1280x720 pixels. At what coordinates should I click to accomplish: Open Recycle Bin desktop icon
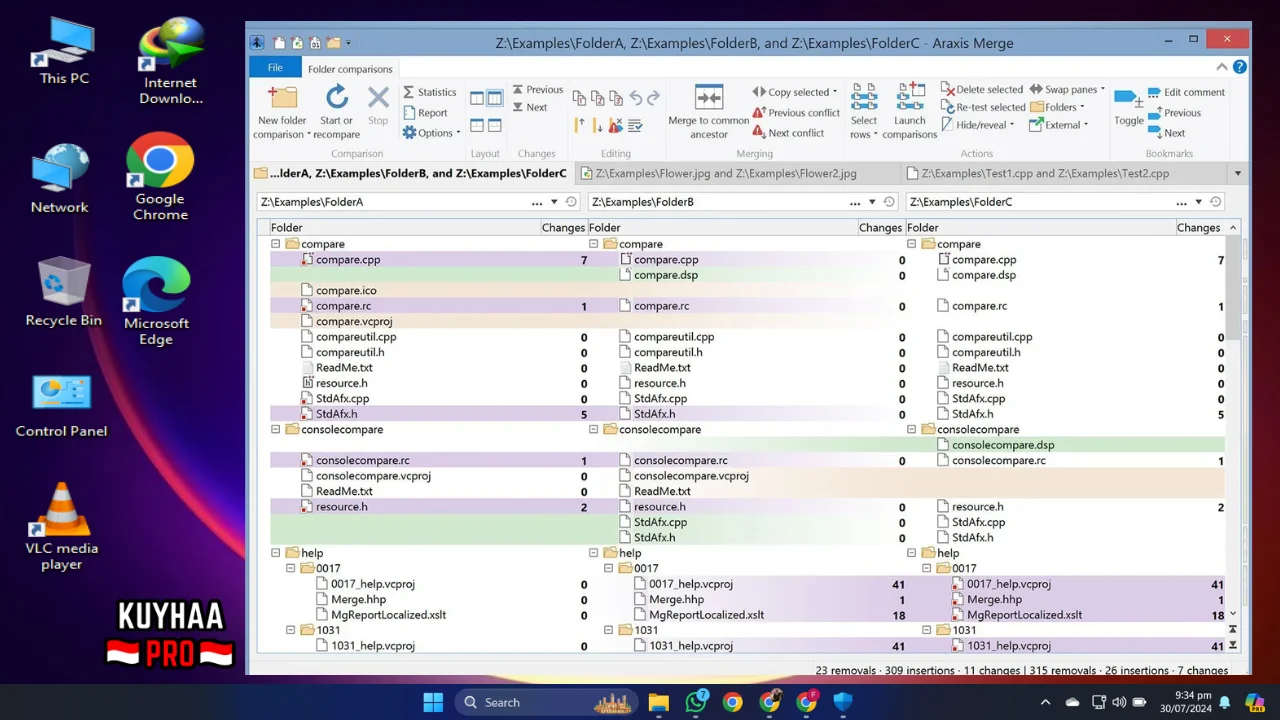64,292
